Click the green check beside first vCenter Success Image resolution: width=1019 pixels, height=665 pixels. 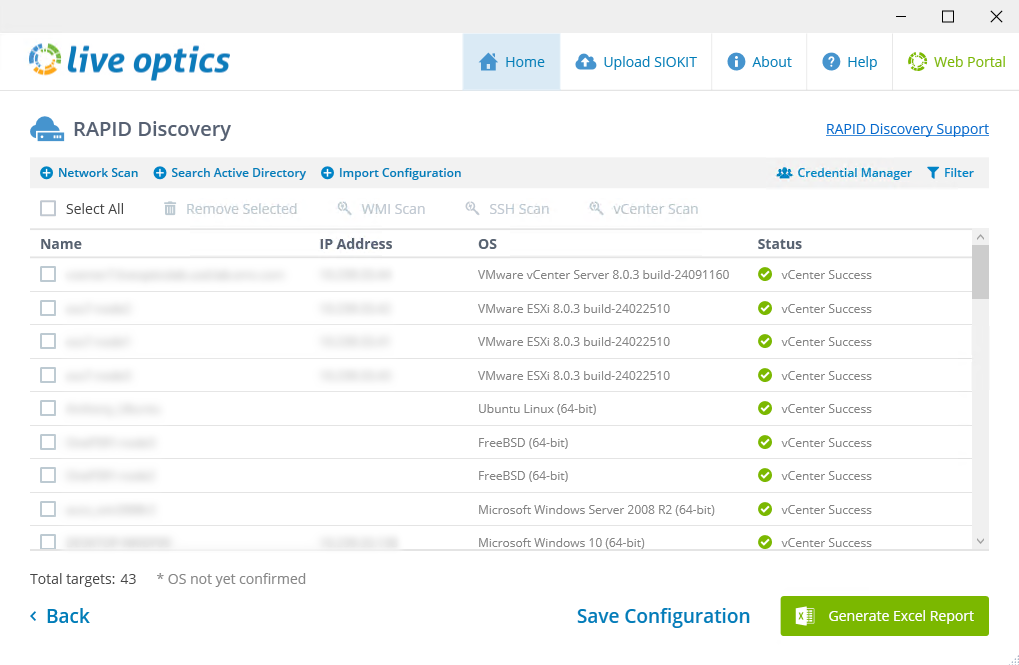coord(764,274)
